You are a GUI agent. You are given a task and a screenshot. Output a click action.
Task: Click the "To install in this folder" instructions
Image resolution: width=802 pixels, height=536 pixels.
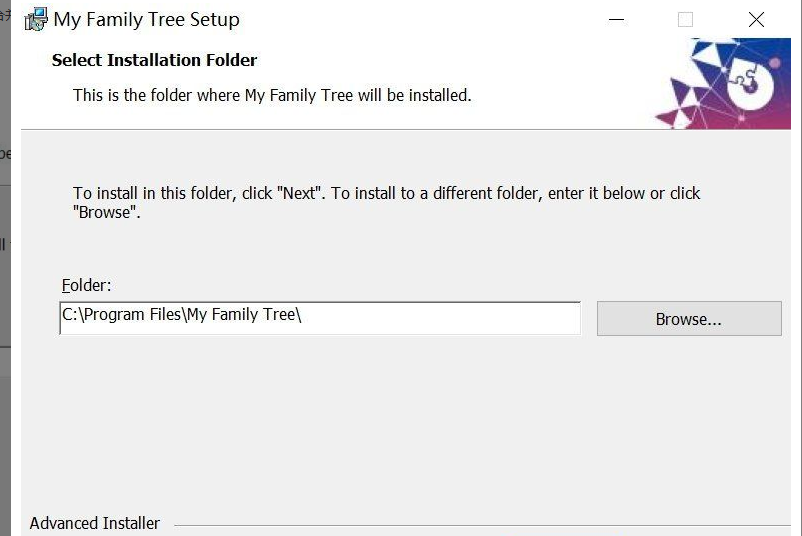(x=386, y=203)
